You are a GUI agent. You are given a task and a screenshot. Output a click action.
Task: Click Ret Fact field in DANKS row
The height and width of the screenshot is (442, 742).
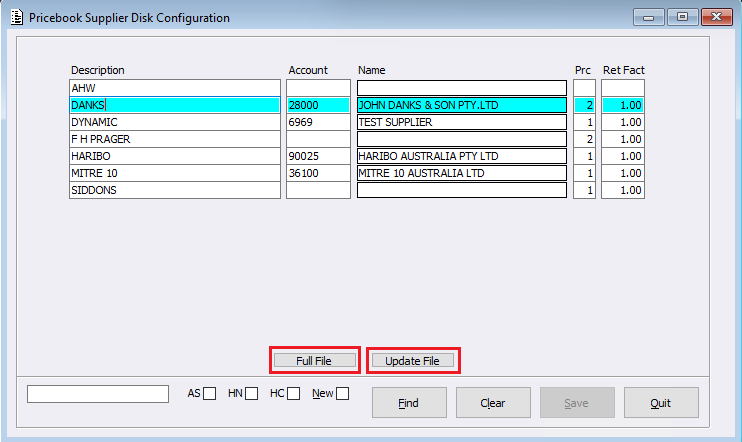[x=623, y=105]
